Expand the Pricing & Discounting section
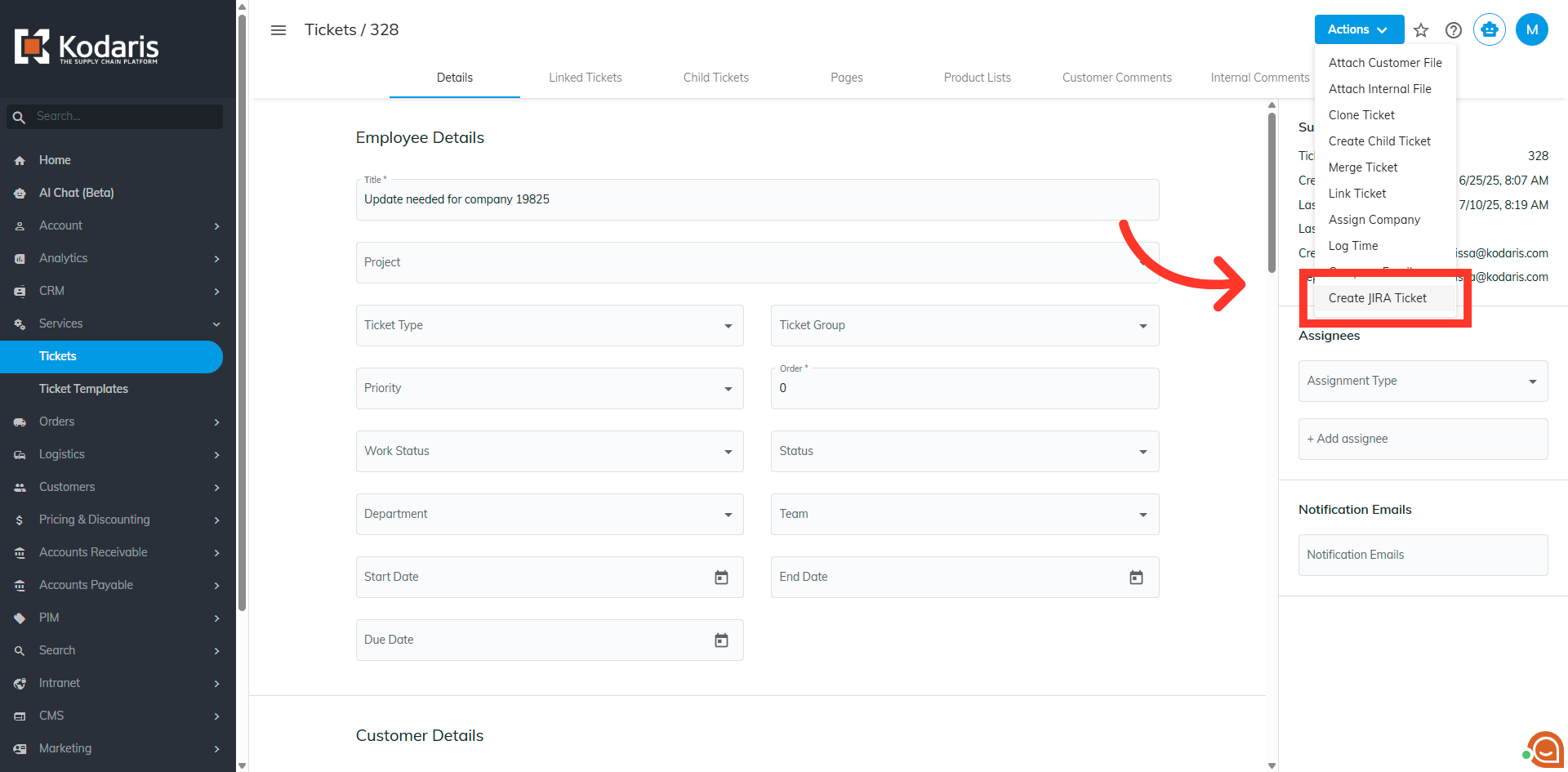Viewport: 1568px width, 772px height. 216,520
